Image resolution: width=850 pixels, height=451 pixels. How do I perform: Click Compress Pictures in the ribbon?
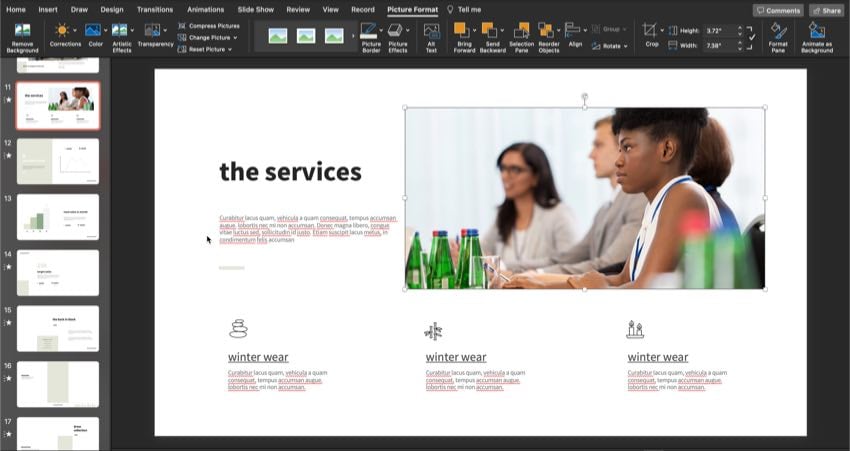click(x=213, y=26)
